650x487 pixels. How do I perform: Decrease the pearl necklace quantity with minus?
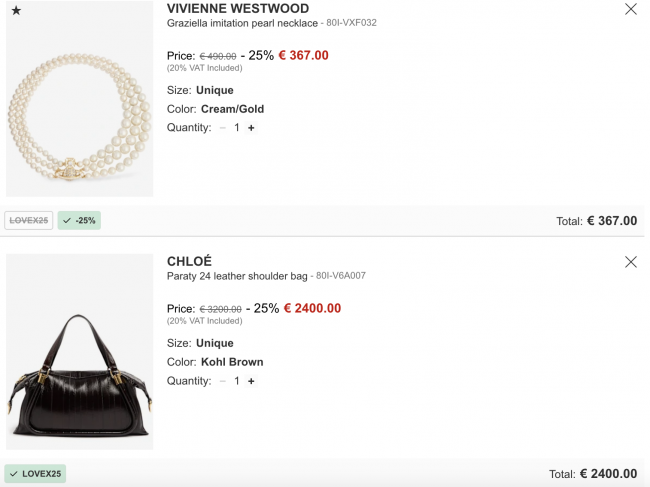[x=223, y=128]
